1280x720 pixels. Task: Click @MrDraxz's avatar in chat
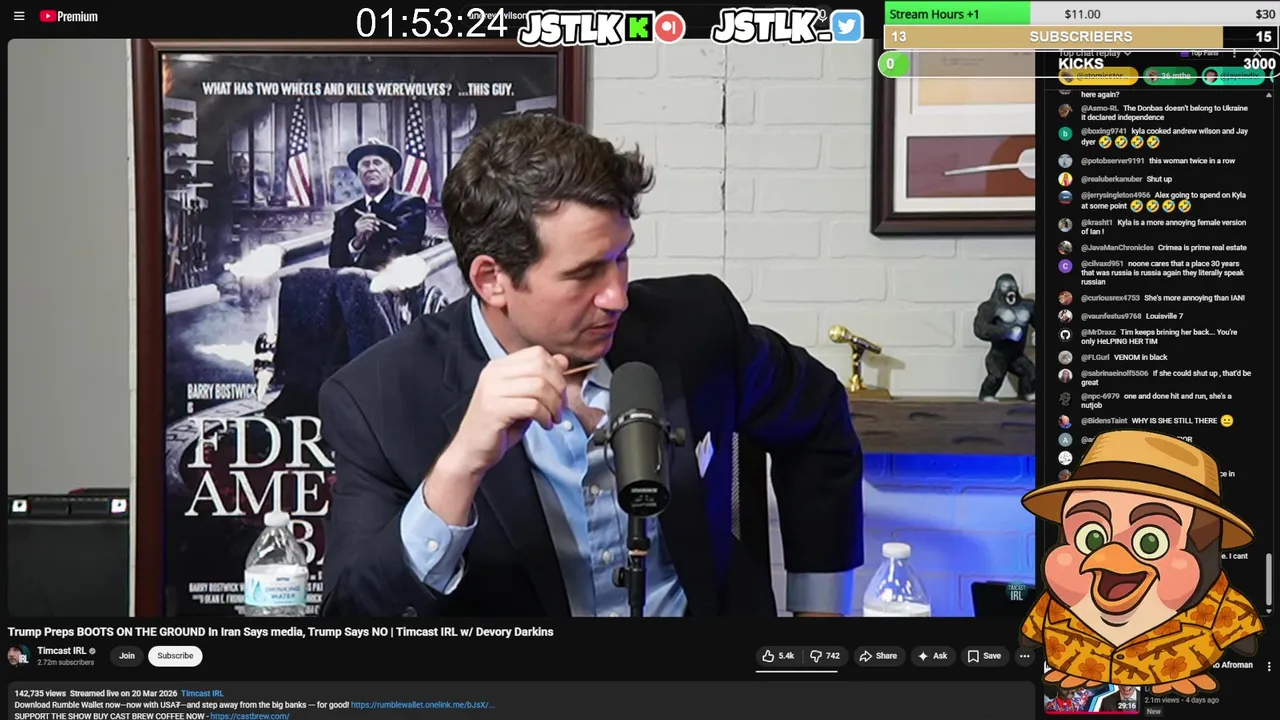click(1065, 335)
